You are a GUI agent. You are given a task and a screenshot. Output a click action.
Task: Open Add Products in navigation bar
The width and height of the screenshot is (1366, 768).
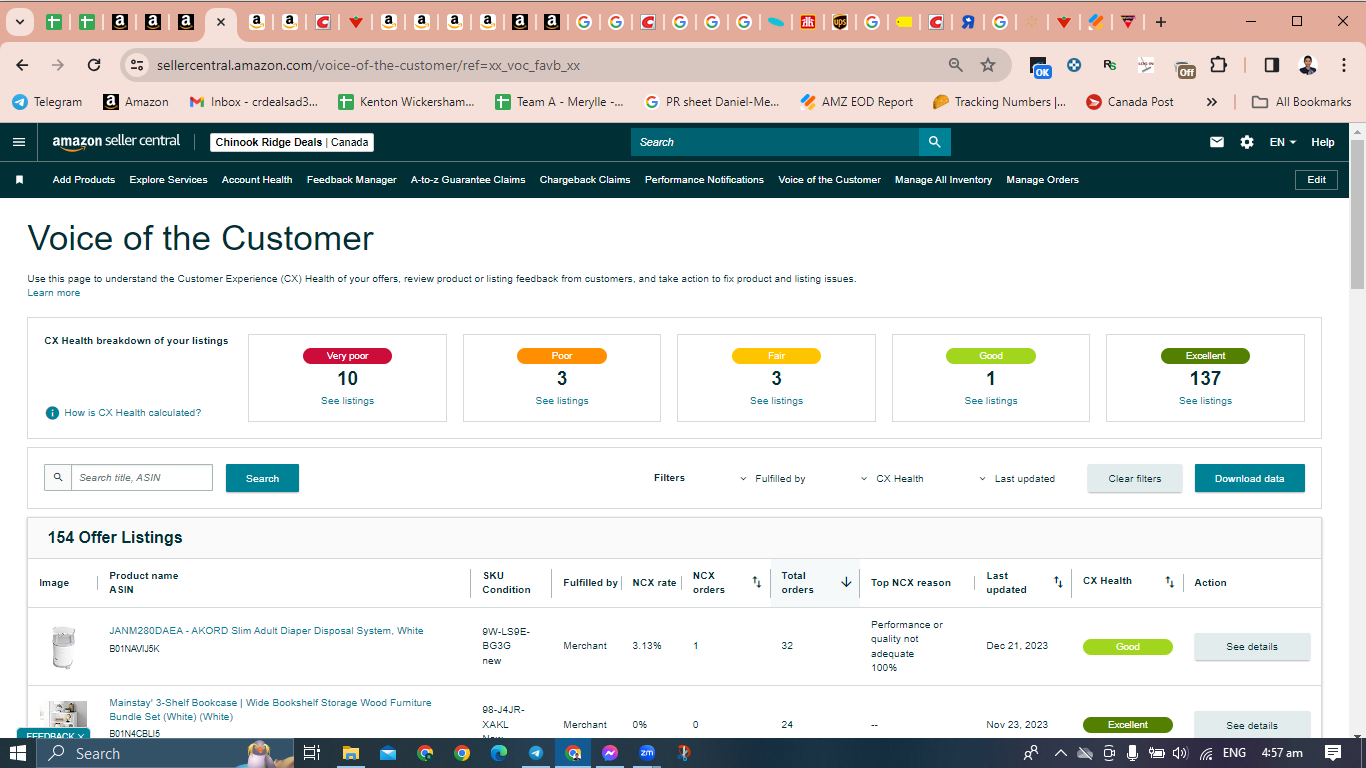coord(84,180)
